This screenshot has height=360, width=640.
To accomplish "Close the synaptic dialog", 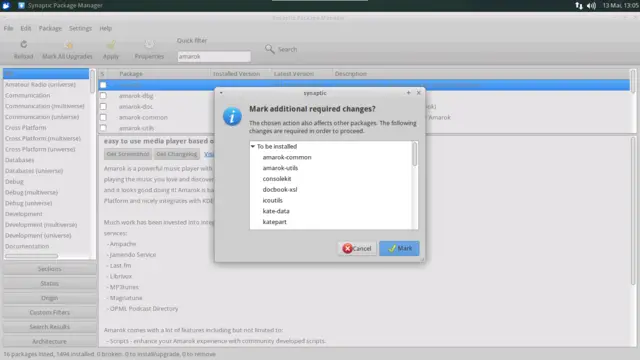I will [x=418, y=93].
